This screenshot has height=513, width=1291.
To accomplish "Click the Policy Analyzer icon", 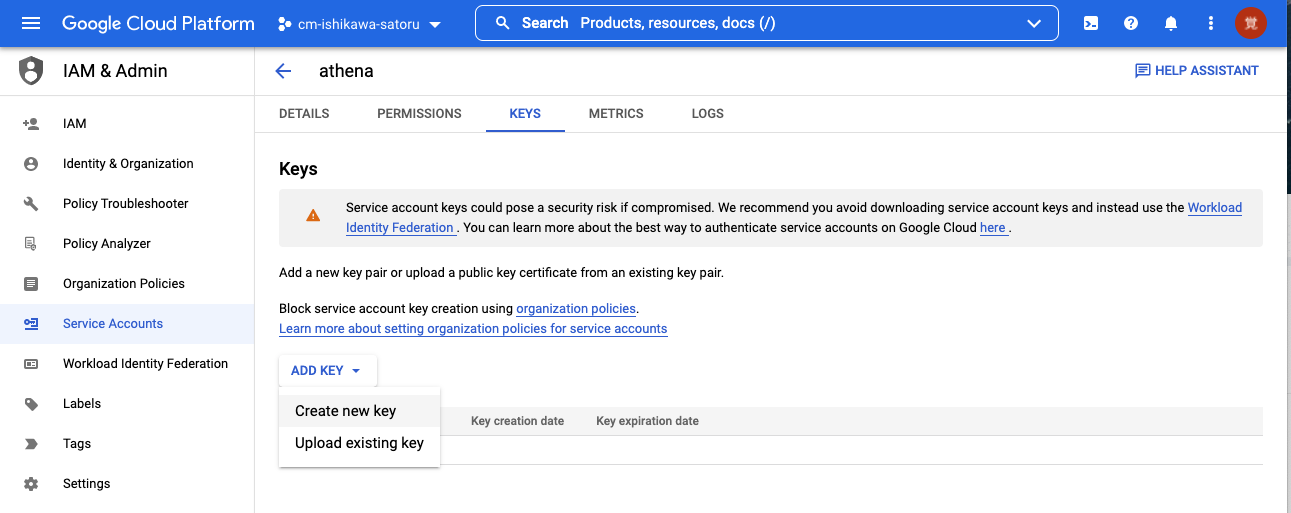I will 31,244.
